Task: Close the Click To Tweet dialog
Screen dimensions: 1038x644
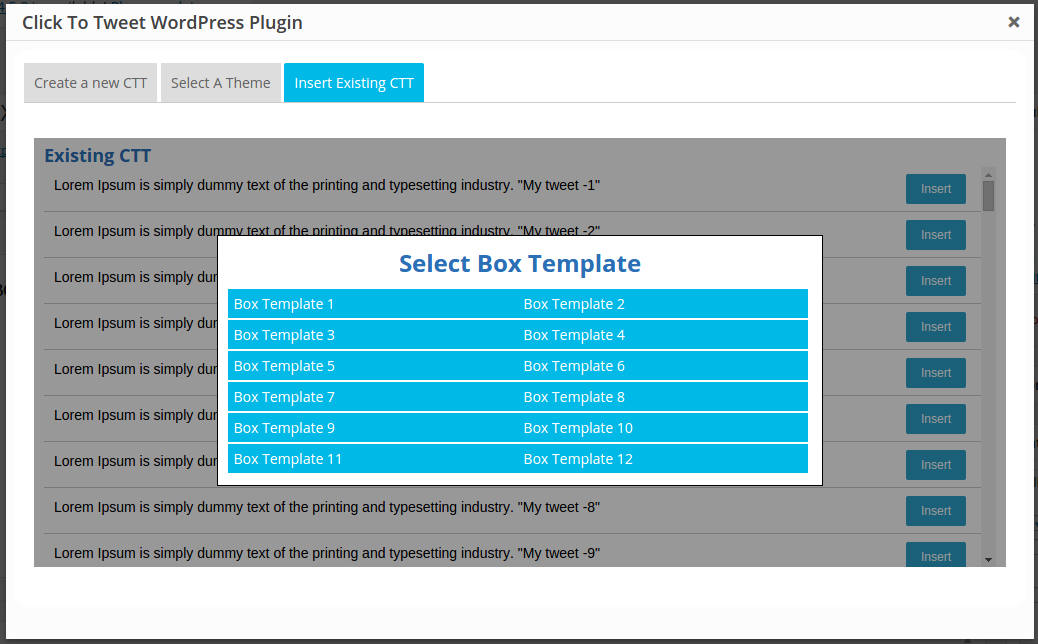Action: coord(1014,21)
